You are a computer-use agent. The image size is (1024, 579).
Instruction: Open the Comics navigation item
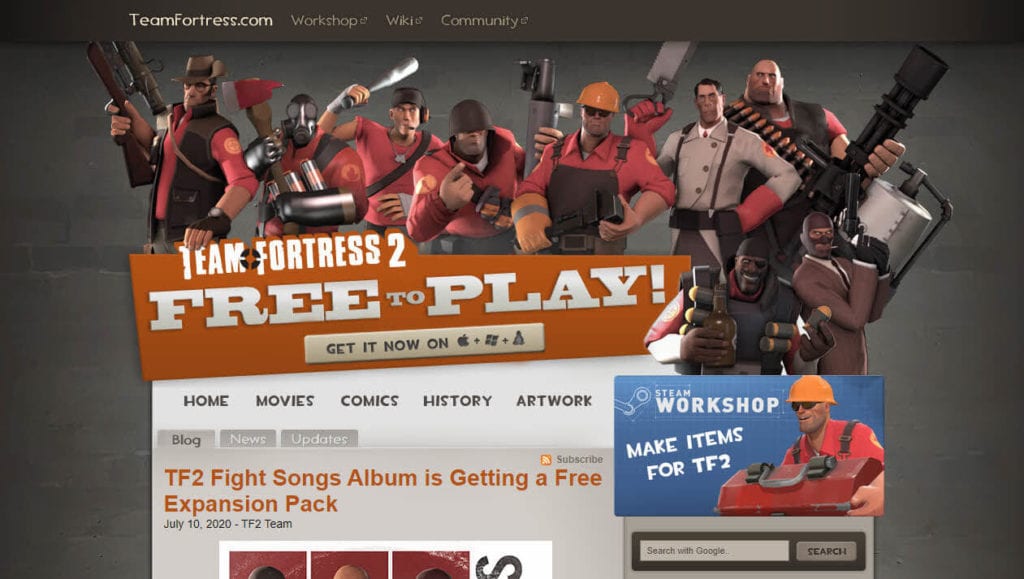click(x=369, y=401)
